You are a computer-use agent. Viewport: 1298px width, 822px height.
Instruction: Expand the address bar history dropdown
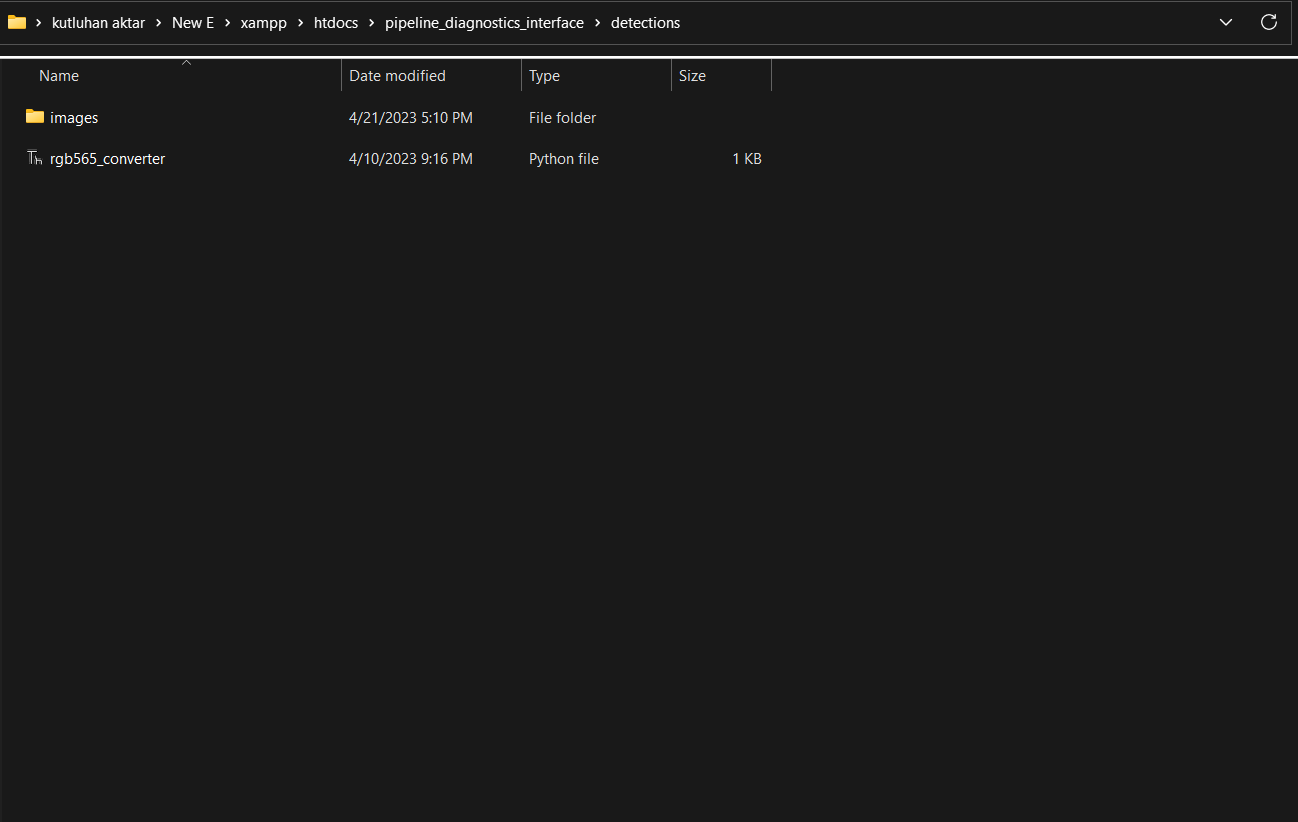[x=1225, y=21]
